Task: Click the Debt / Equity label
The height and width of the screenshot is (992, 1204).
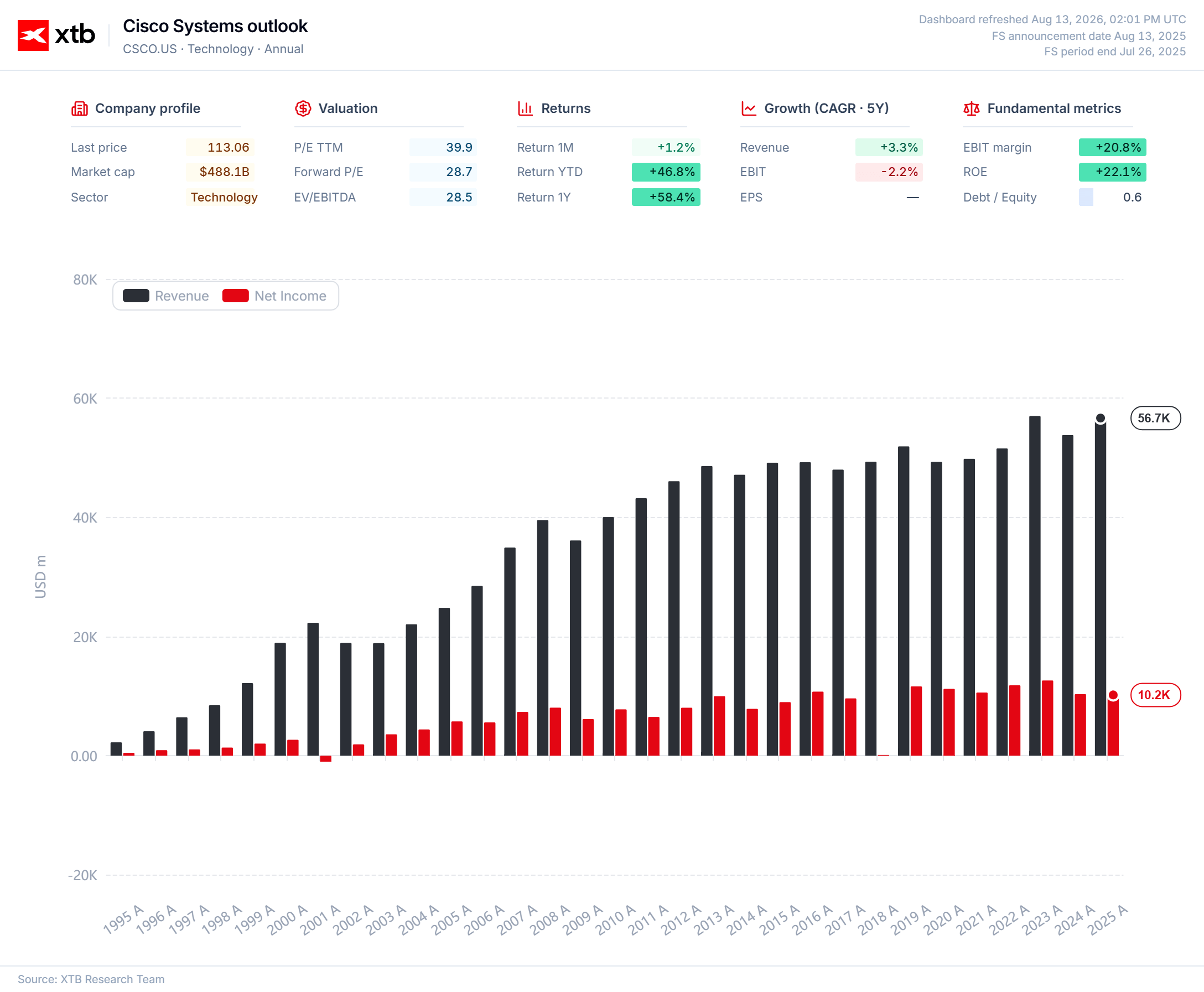Action: [999, 197]
